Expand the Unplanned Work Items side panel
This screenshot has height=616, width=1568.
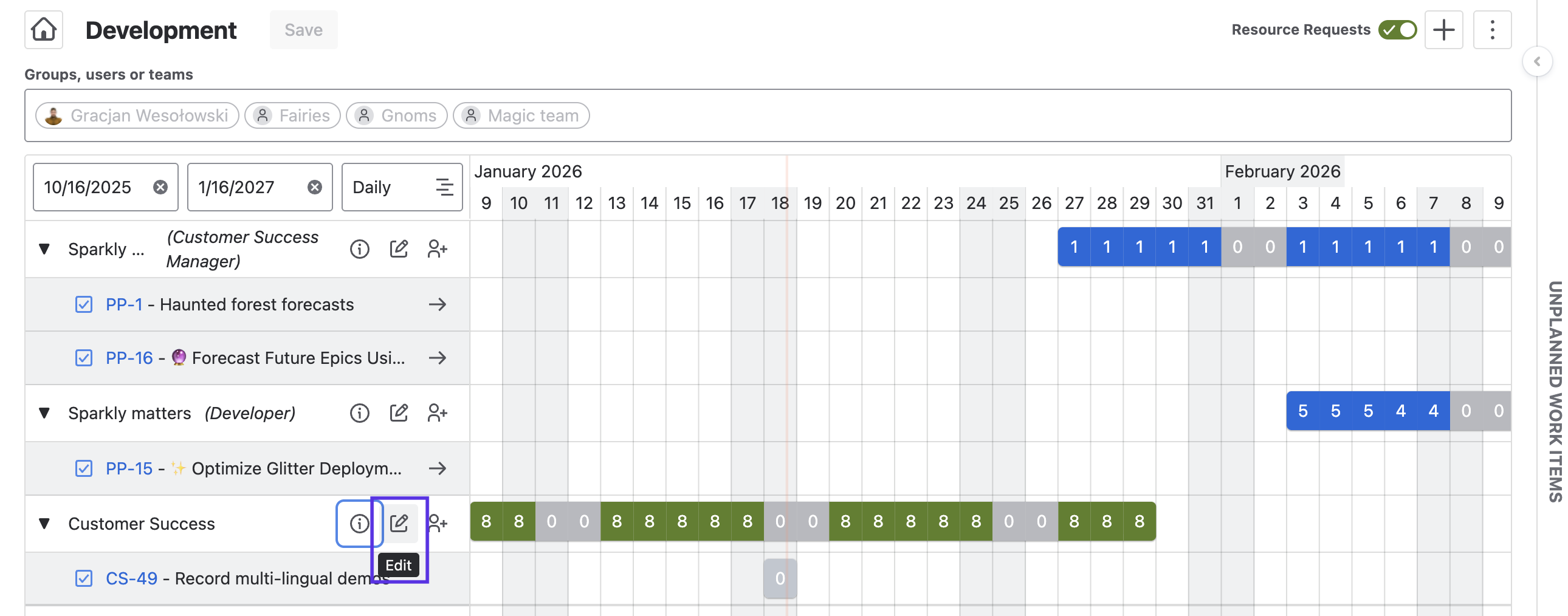[1537, 61]
